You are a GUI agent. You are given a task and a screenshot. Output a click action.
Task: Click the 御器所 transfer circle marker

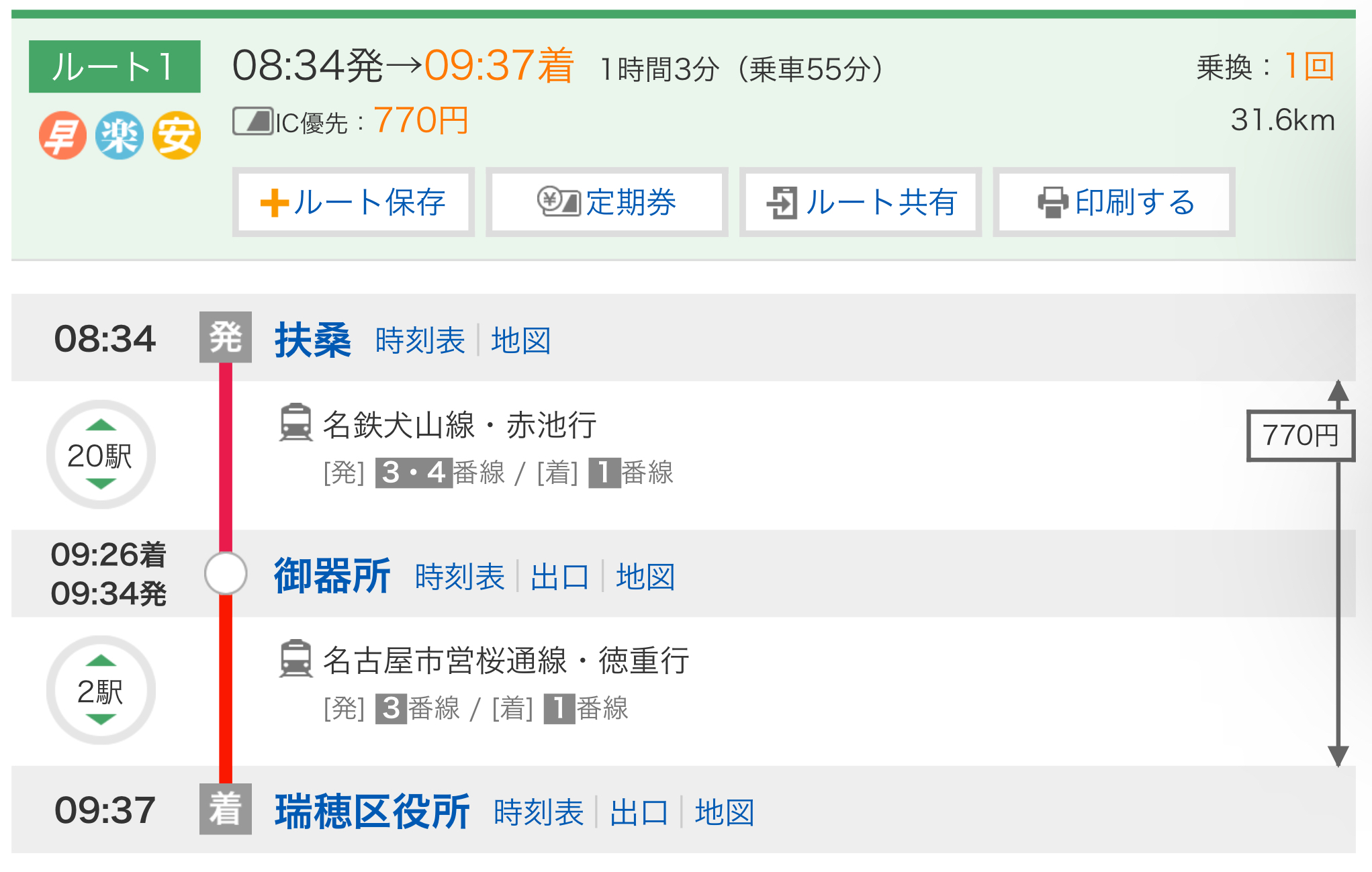(x=226, y=573)
